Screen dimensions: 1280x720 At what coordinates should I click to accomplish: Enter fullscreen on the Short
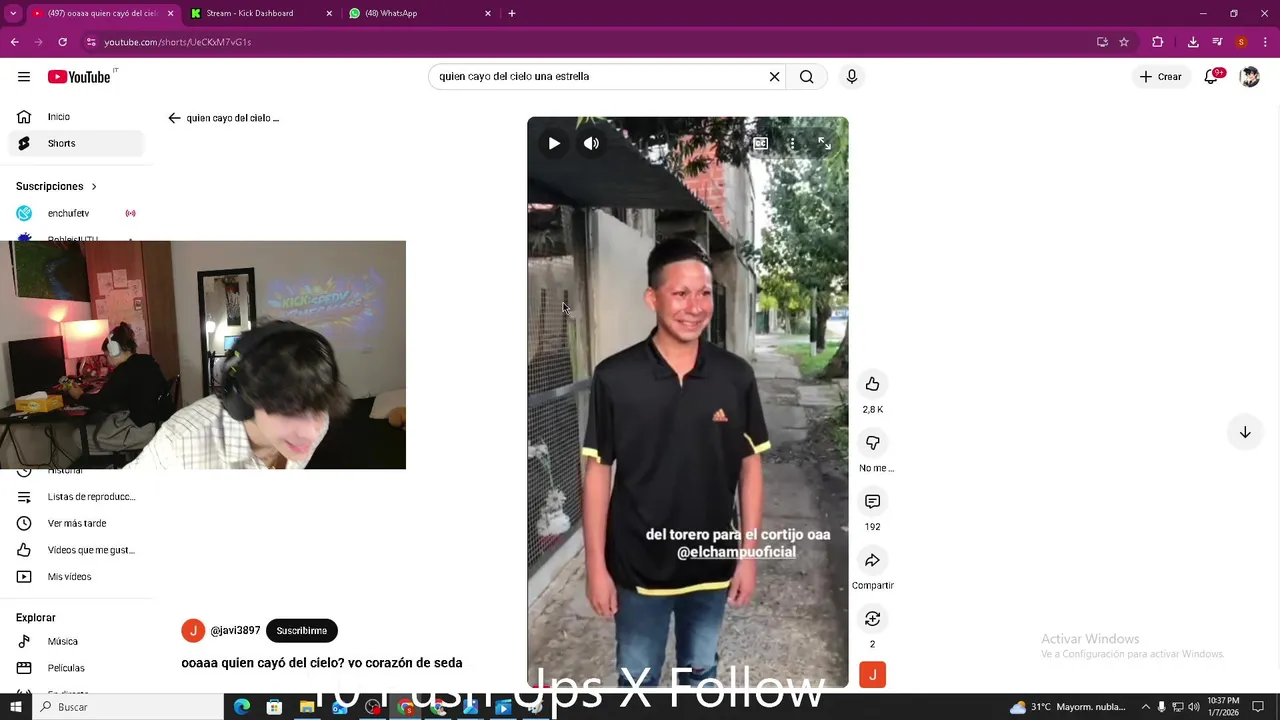tap(825, 143)
